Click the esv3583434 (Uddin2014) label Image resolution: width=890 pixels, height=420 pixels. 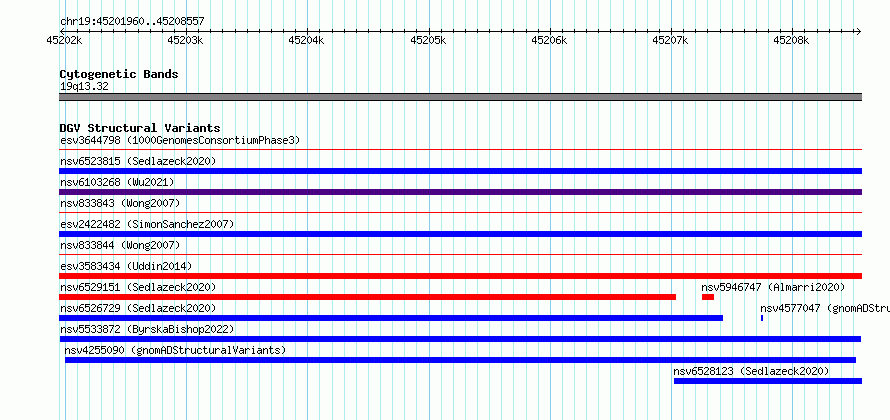tap(126, 266)
